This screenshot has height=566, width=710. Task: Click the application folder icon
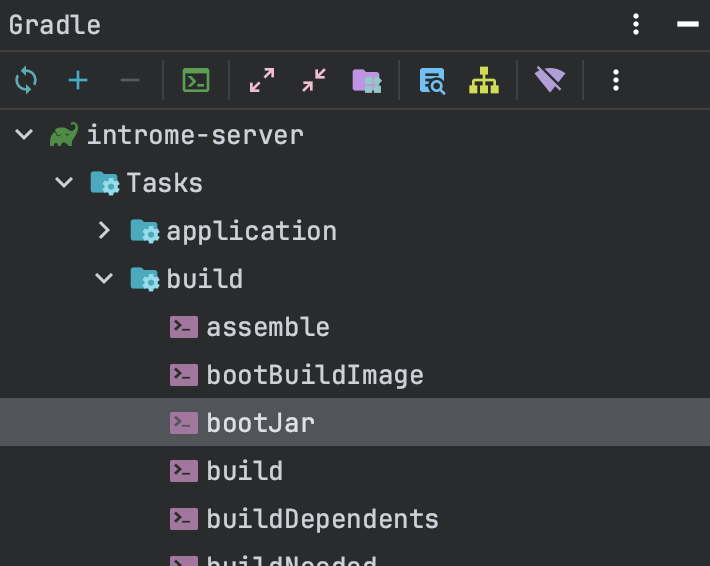click(145, 231)
